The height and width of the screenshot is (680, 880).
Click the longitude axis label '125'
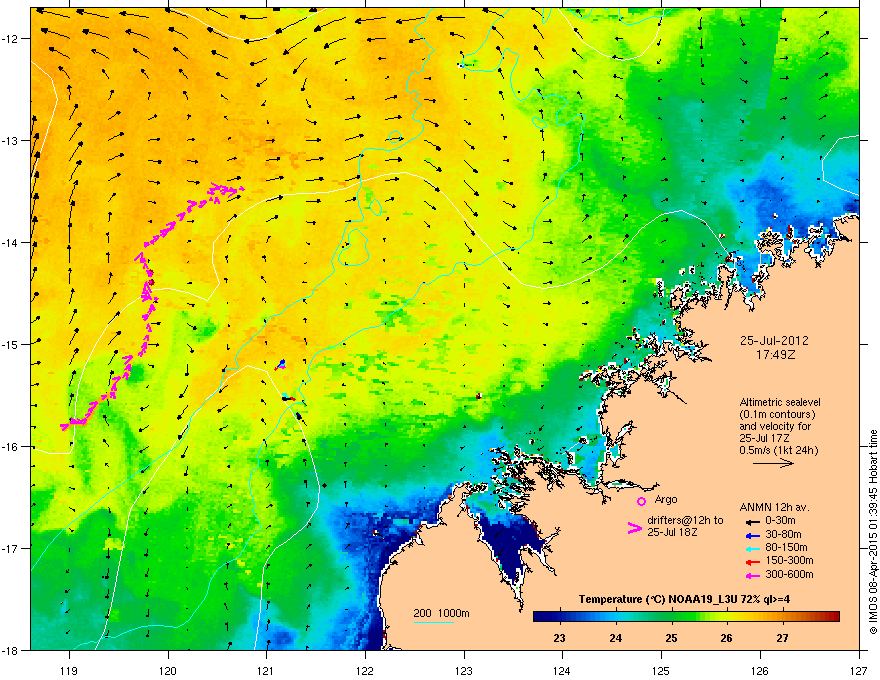(662, 670)
